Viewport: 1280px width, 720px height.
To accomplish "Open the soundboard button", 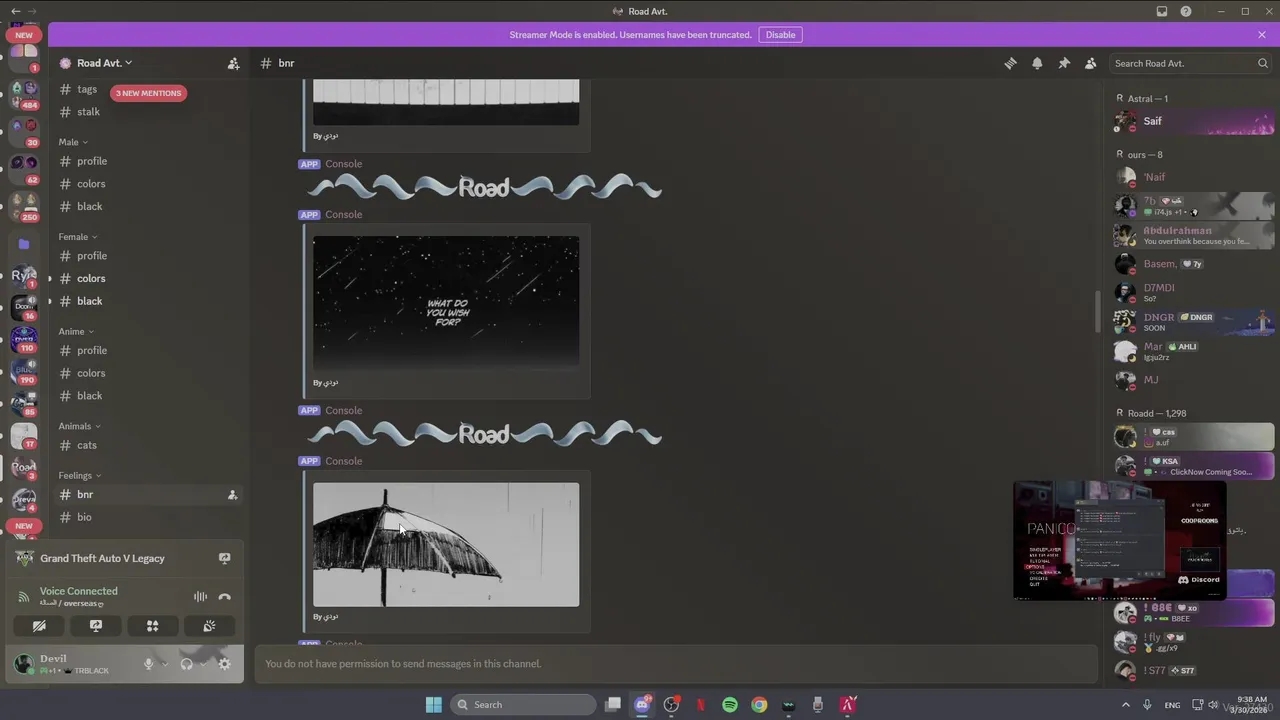I will tap(209, 626).
